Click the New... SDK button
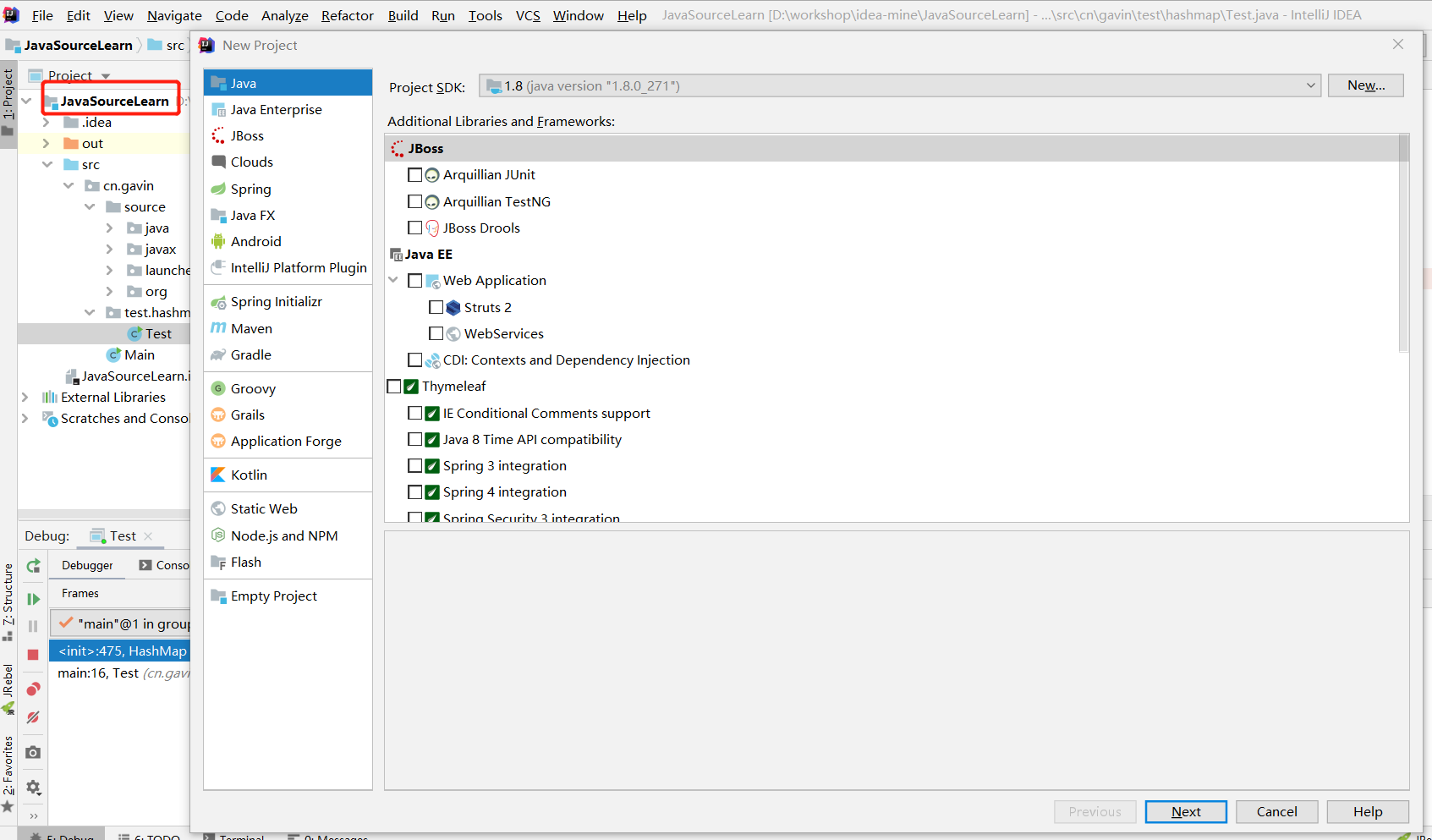 coord(1365,85)
